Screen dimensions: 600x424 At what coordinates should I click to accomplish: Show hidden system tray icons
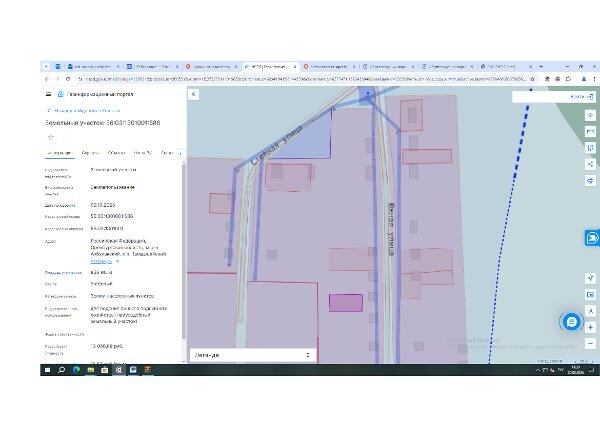(538, 370)
